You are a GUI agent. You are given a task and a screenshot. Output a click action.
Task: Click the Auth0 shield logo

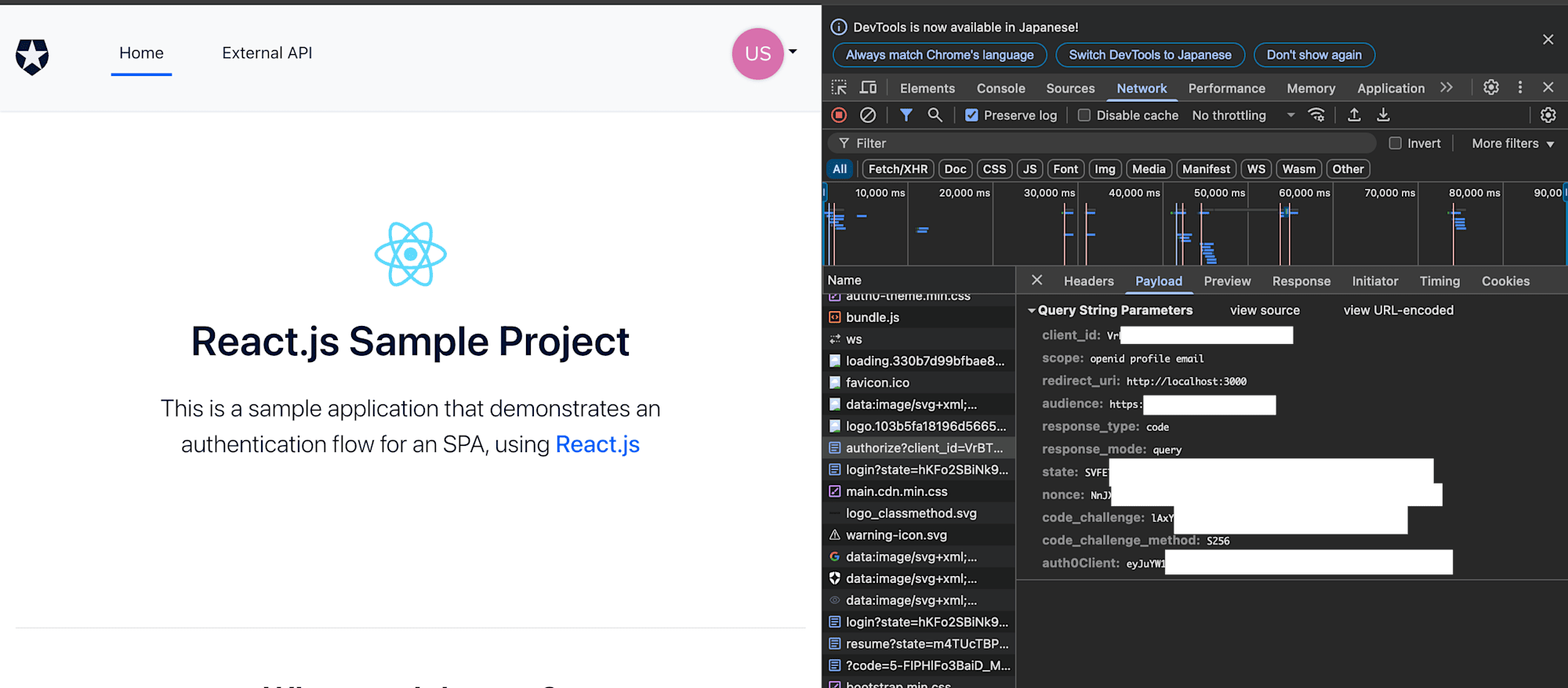pos(32,56)
